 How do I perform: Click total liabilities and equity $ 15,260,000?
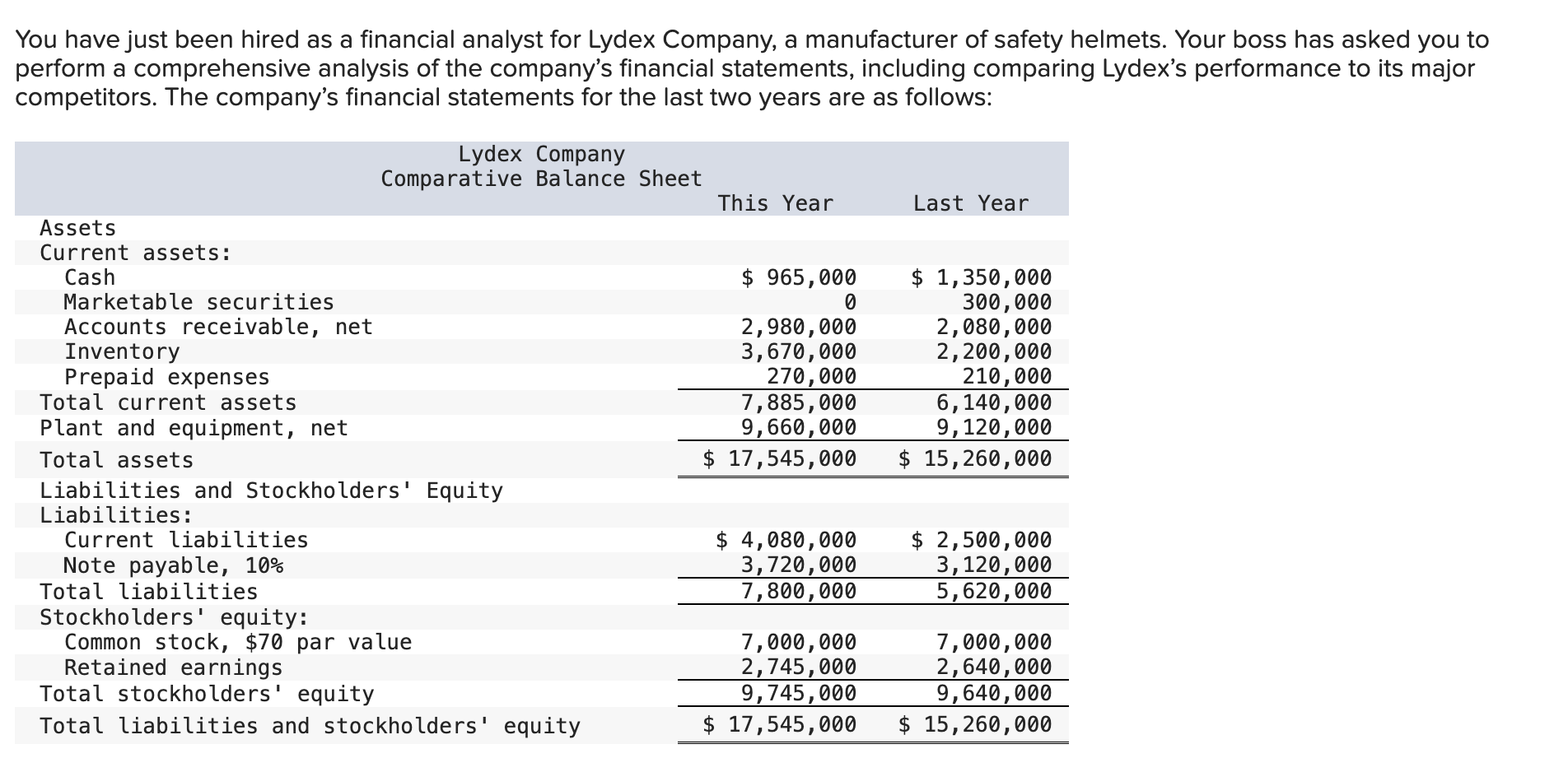pos(975,724)
